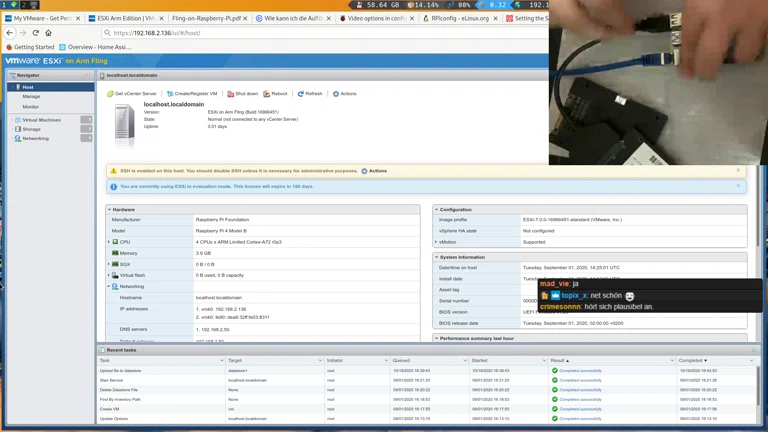The width and height of the screenshot is (768, 432).
Task: Expand the vMotion row
Action: (x=436, y=242)
